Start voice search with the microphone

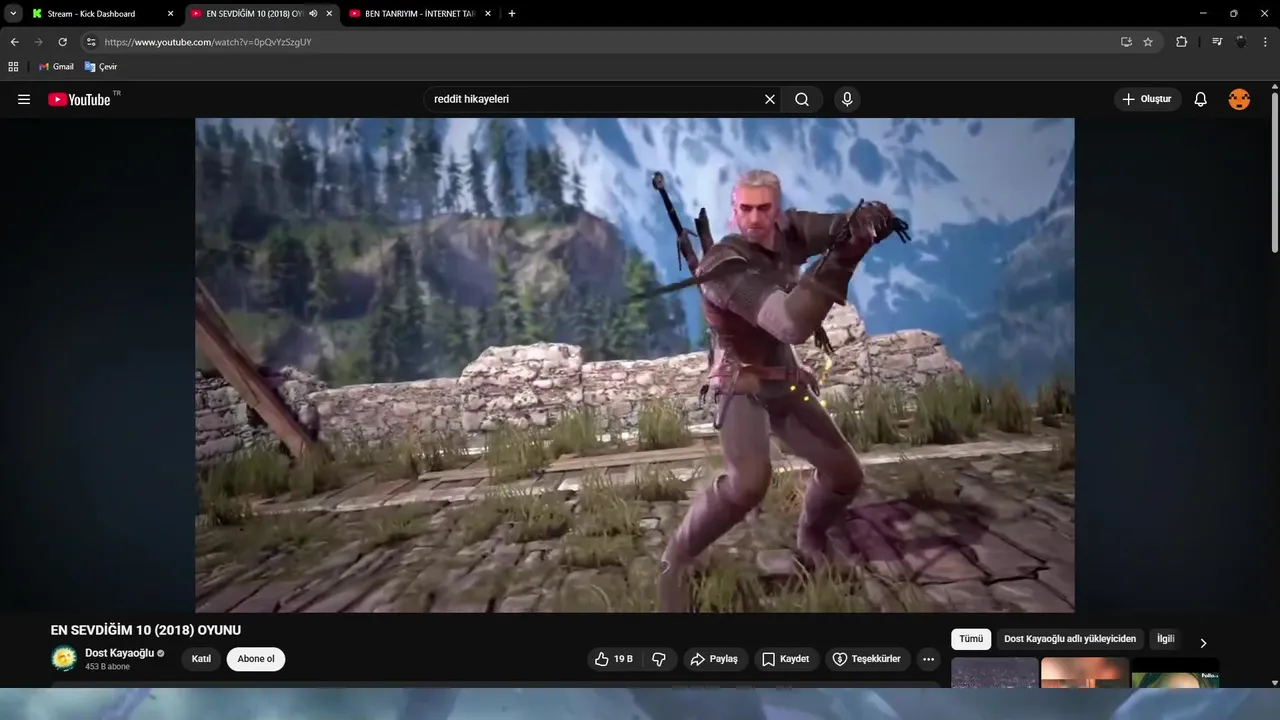[x=847, y=99]
